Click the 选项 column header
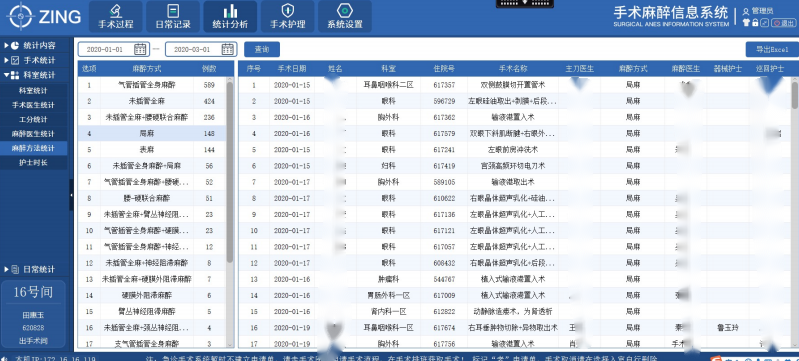Image resolution: width=799 pixels, height=361 pixels. pos(89,68)
